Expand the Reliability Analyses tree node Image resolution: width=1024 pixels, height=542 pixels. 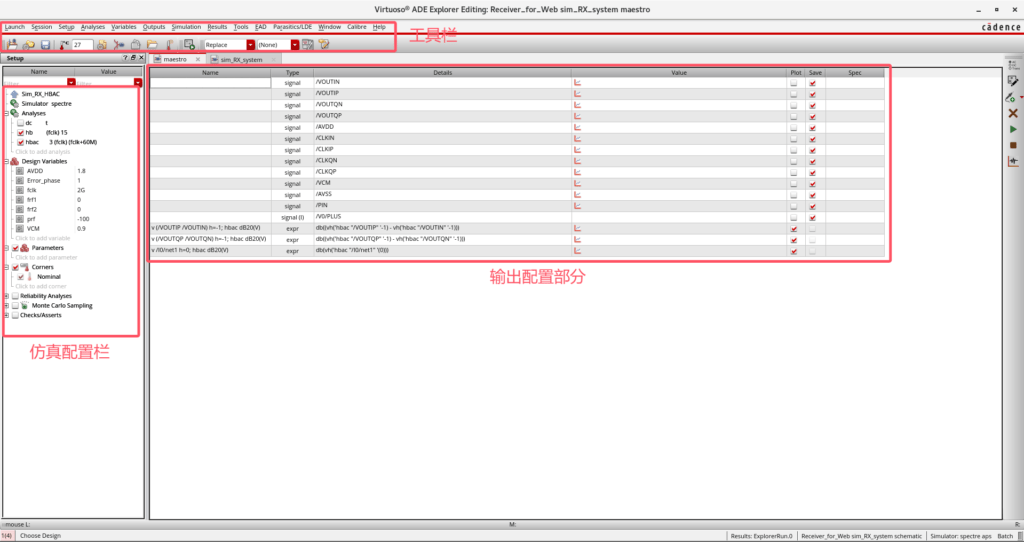6,296
